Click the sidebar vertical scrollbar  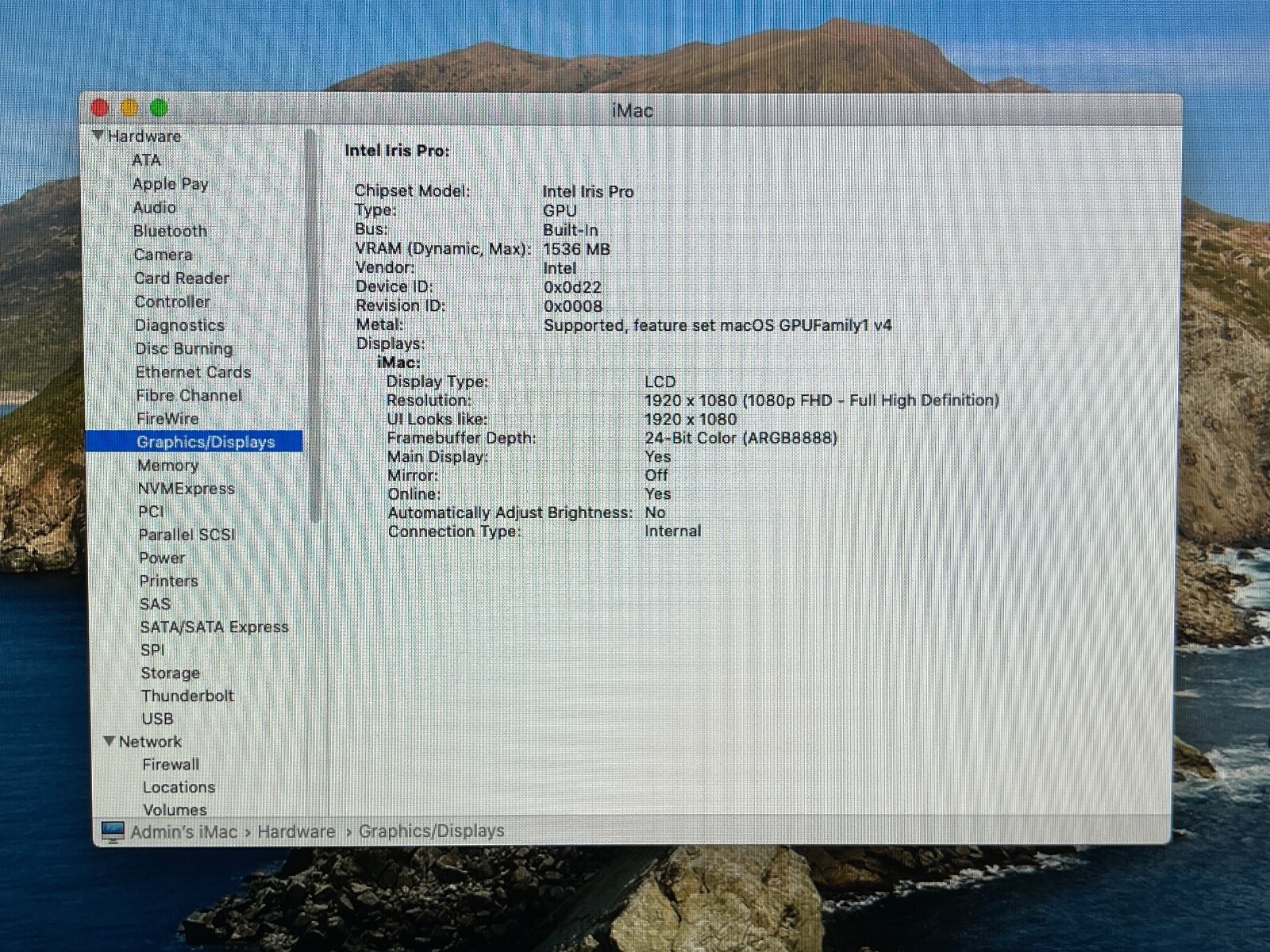(314, 325)
